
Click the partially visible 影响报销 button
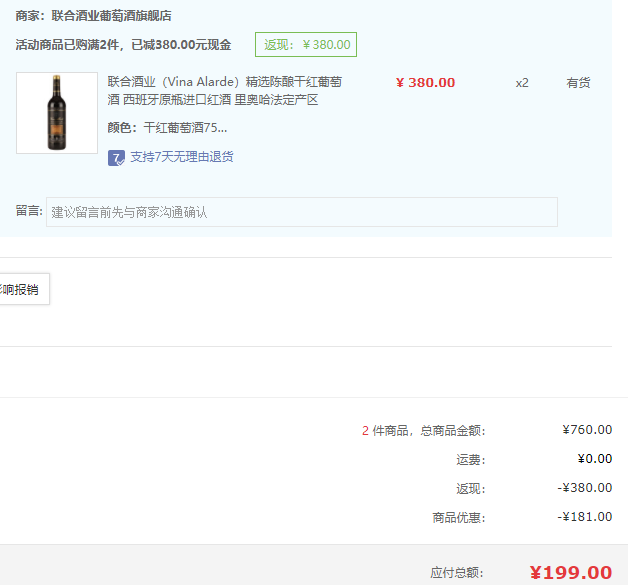tap(23, 289)
